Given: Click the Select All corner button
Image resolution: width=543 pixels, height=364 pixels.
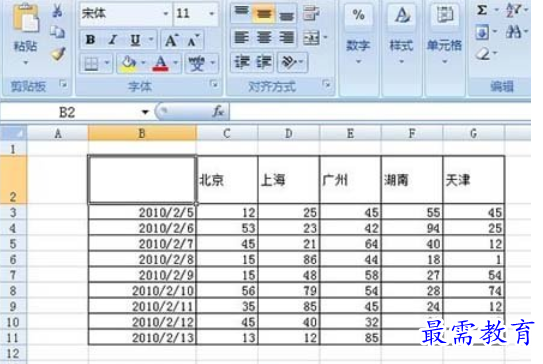Looking at the screenshot, I should 13,133.
